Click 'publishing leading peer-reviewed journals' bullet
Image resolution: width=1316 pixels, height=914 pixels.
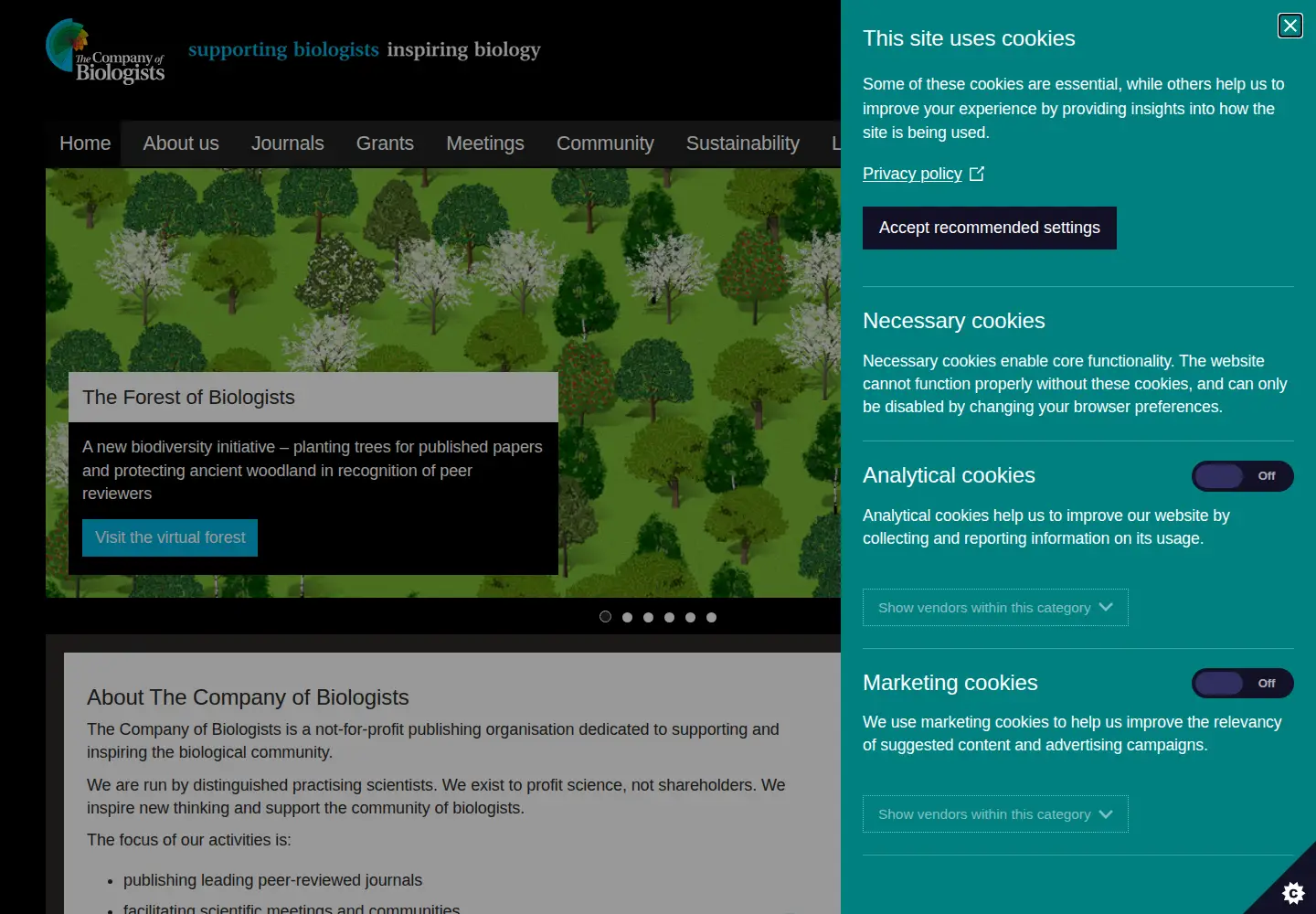[272, 880]
